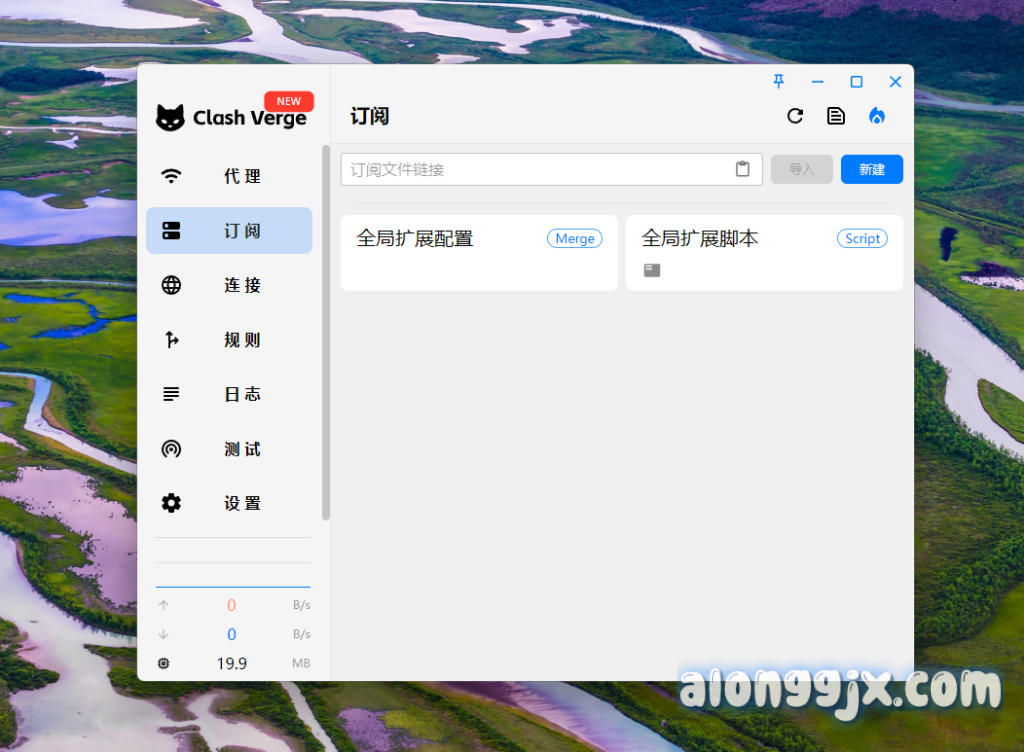Click the Clash Verge cat logo
This screenshot has width=1024, height=752.
171,118
